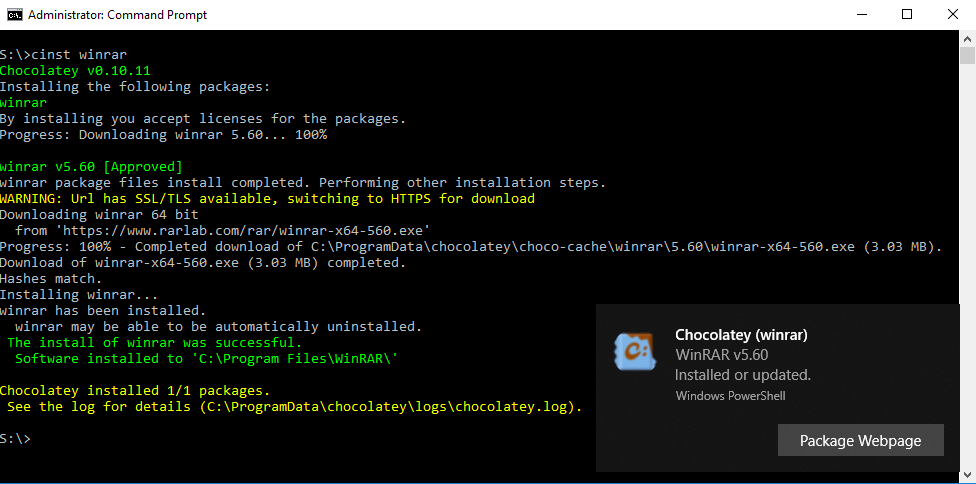Click the 'WinRAR v5.60' notification text

point(721,355)
